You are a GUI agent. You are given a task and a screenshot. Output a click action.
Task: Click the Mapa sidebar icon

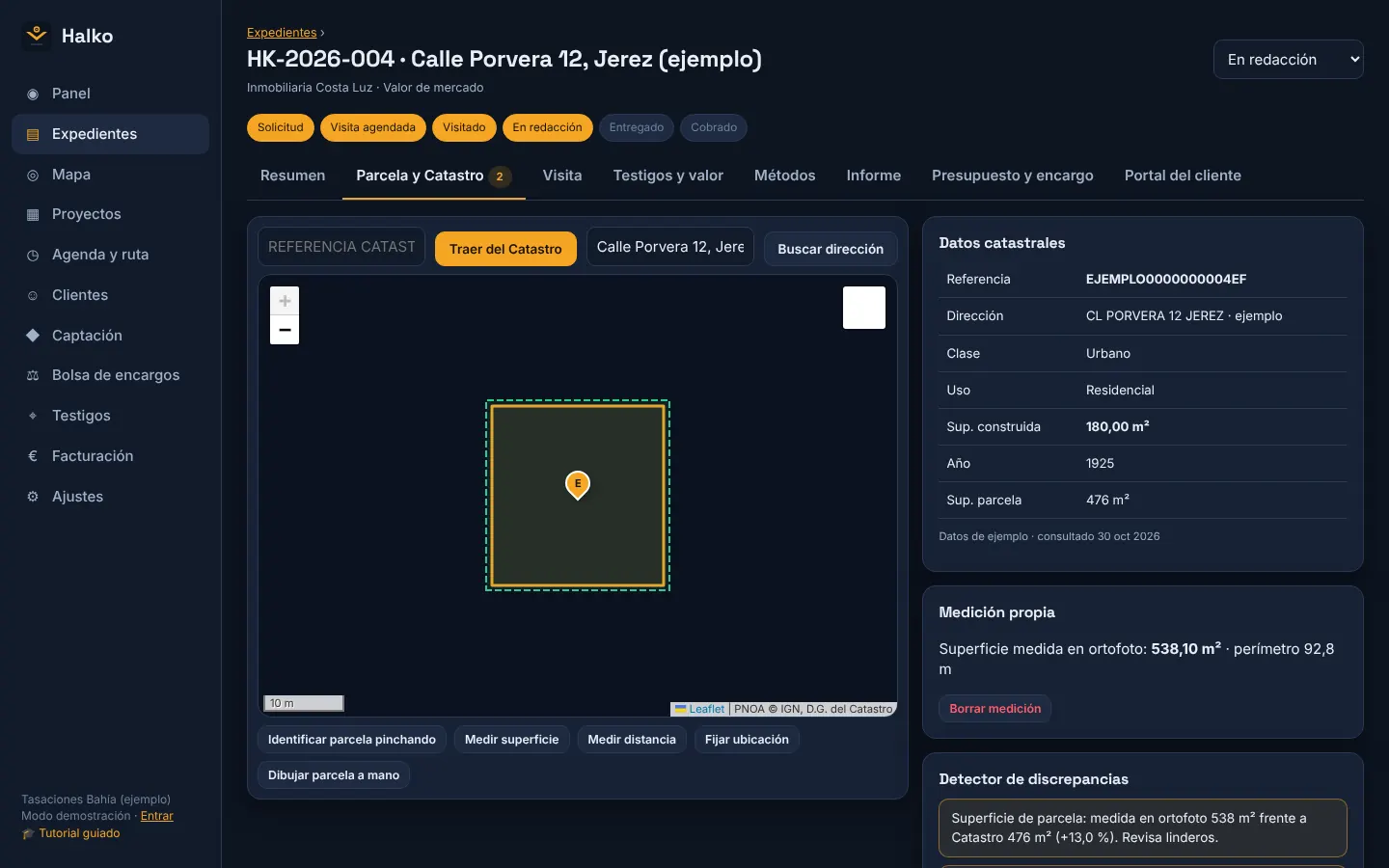tap(33, 175)
